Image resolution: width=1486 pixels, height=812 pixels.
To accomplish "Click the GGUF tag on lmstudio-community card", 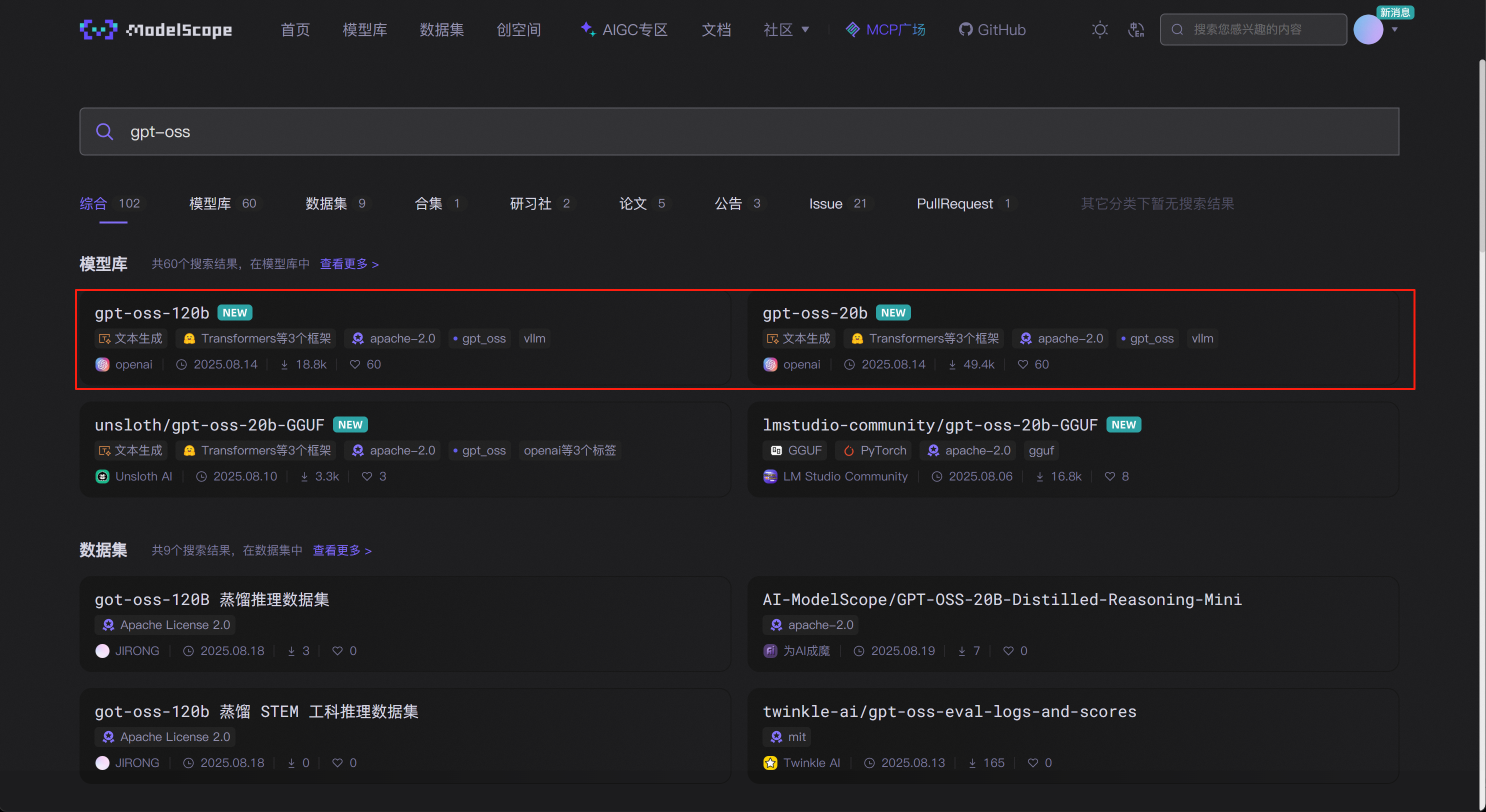I will pos(795,450).
